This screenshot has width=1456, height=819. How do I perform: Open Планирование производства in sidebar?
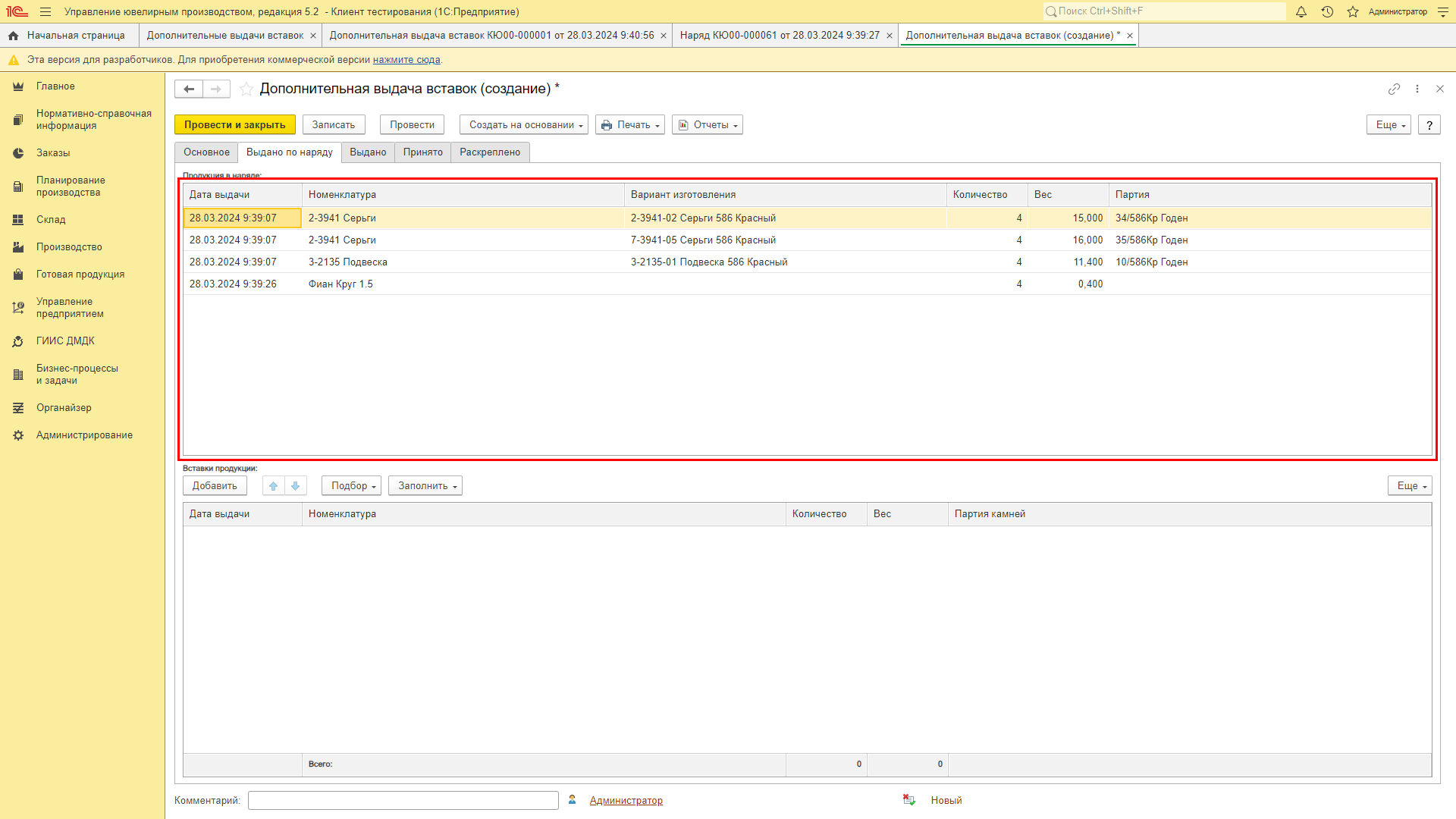[x=71, y=187]
